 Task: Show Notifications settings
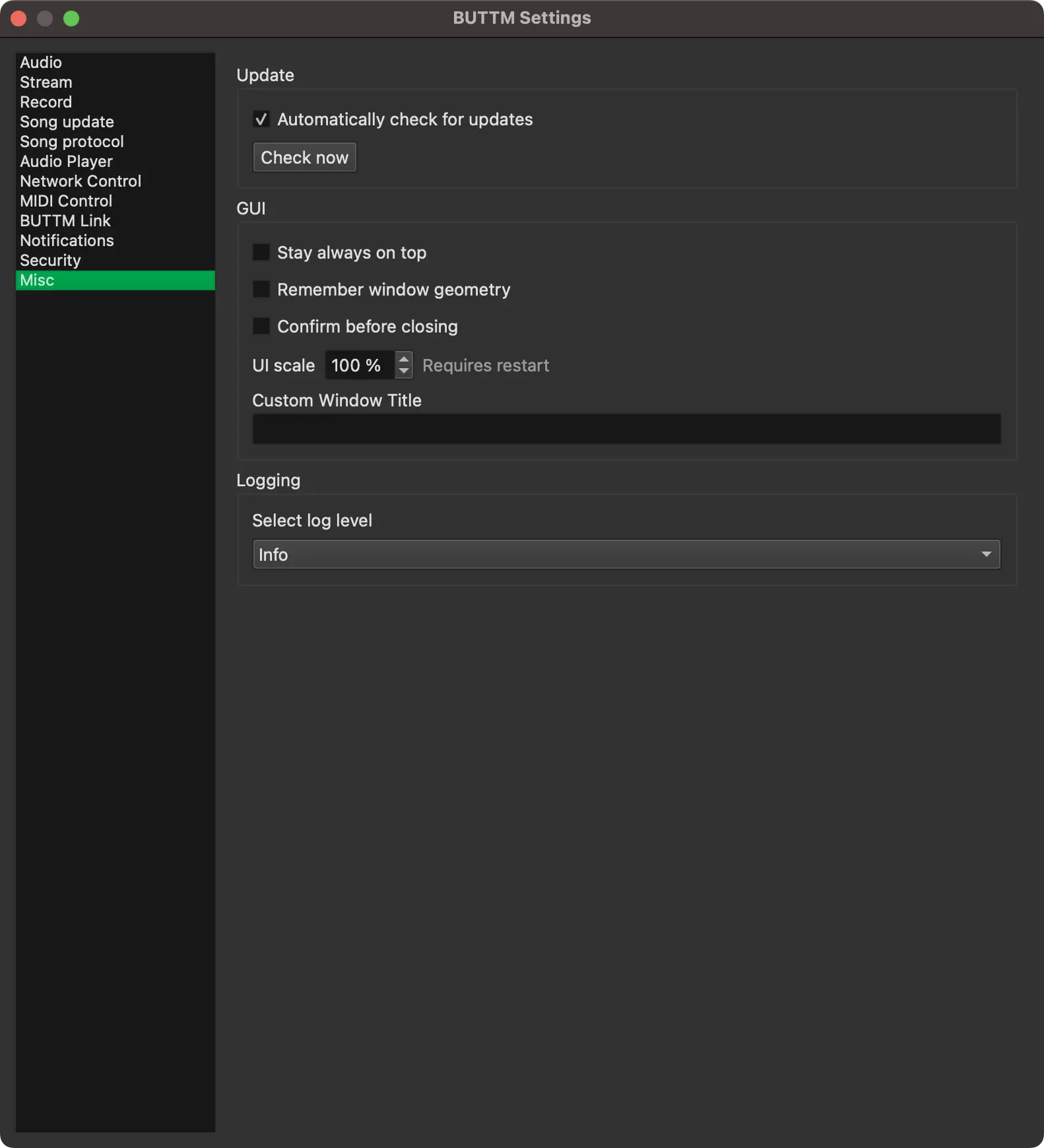pyautogui.click(x=115, y=241)
